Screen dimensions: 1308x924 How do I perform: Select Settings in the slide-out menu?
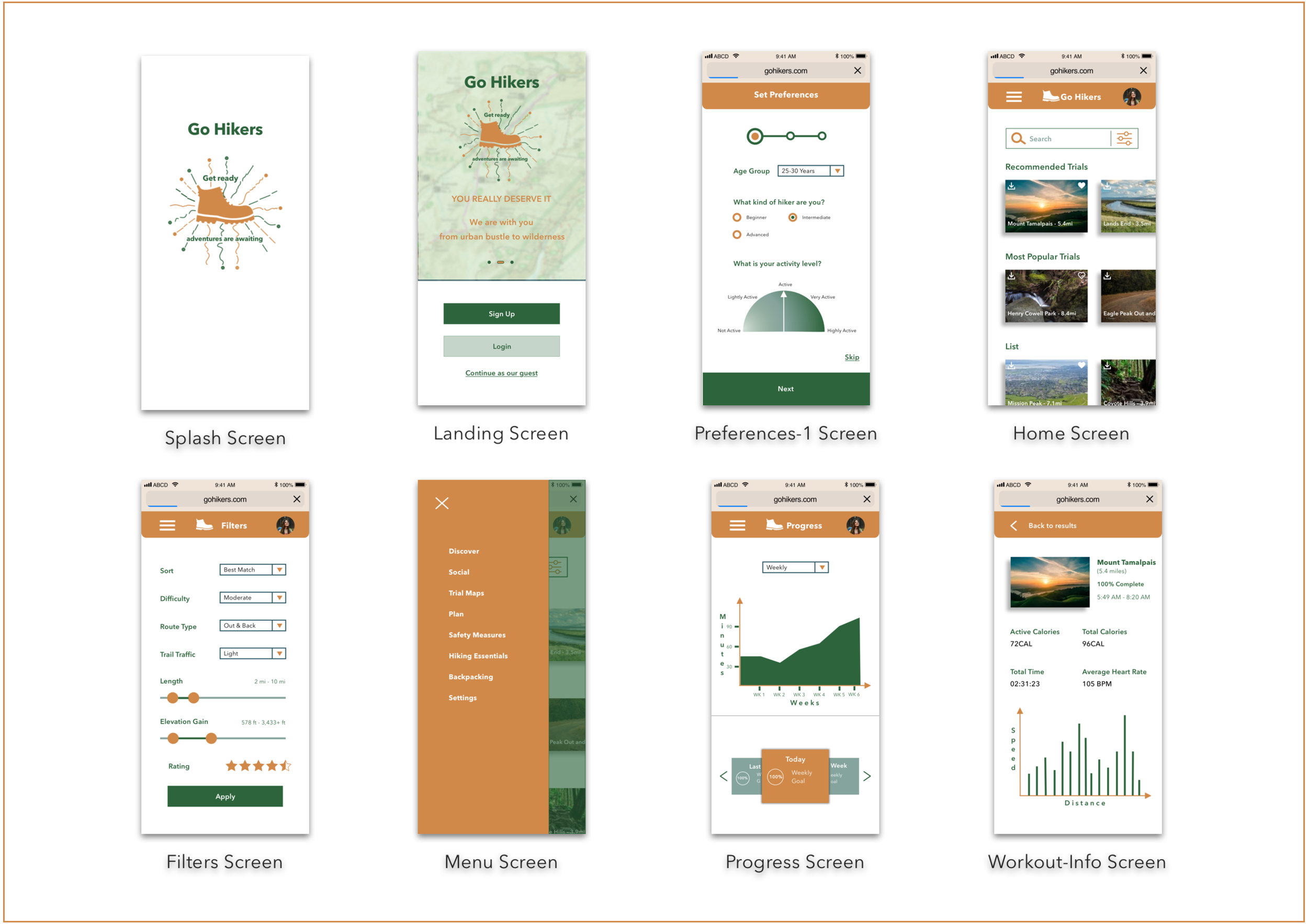point(463,698)
